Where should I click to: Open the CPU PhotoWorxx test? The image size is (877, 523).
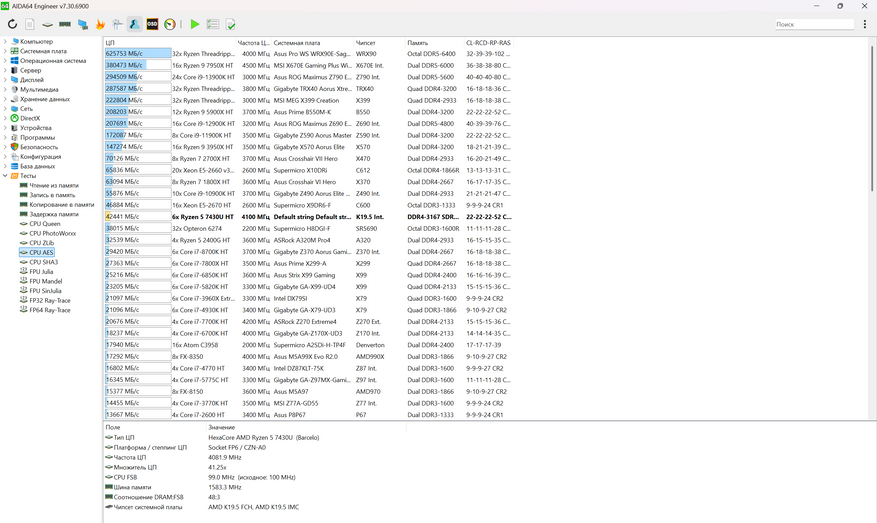52,233
